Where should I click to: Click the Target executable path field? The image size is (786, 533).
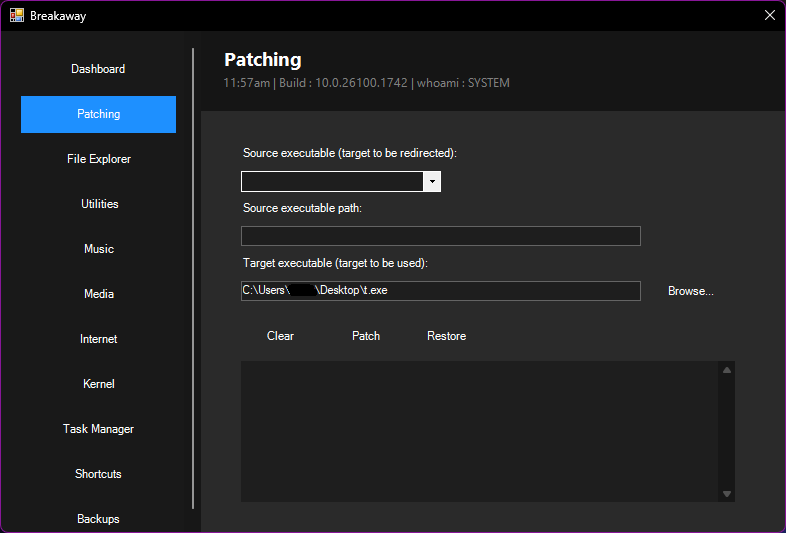point(441,291)
